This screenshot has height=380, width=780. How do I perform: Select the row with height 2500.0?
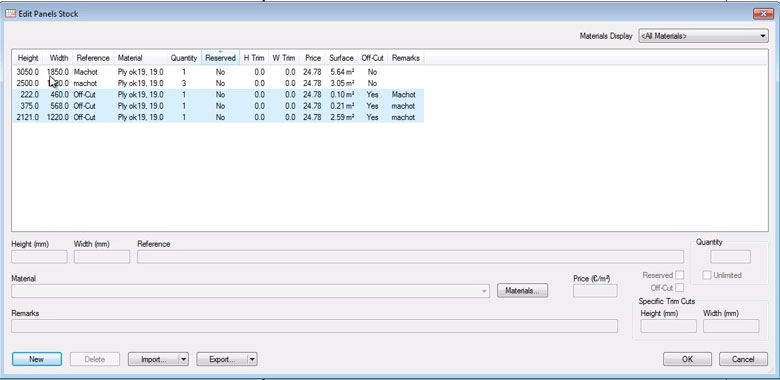[x=218, y=83]
